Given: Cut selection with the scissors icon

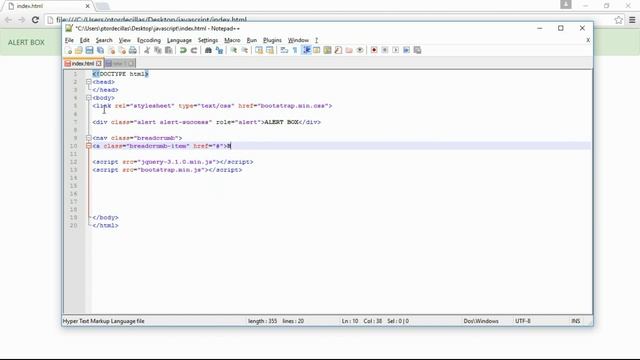Looking at the screenshot, I should pos(147,50).
